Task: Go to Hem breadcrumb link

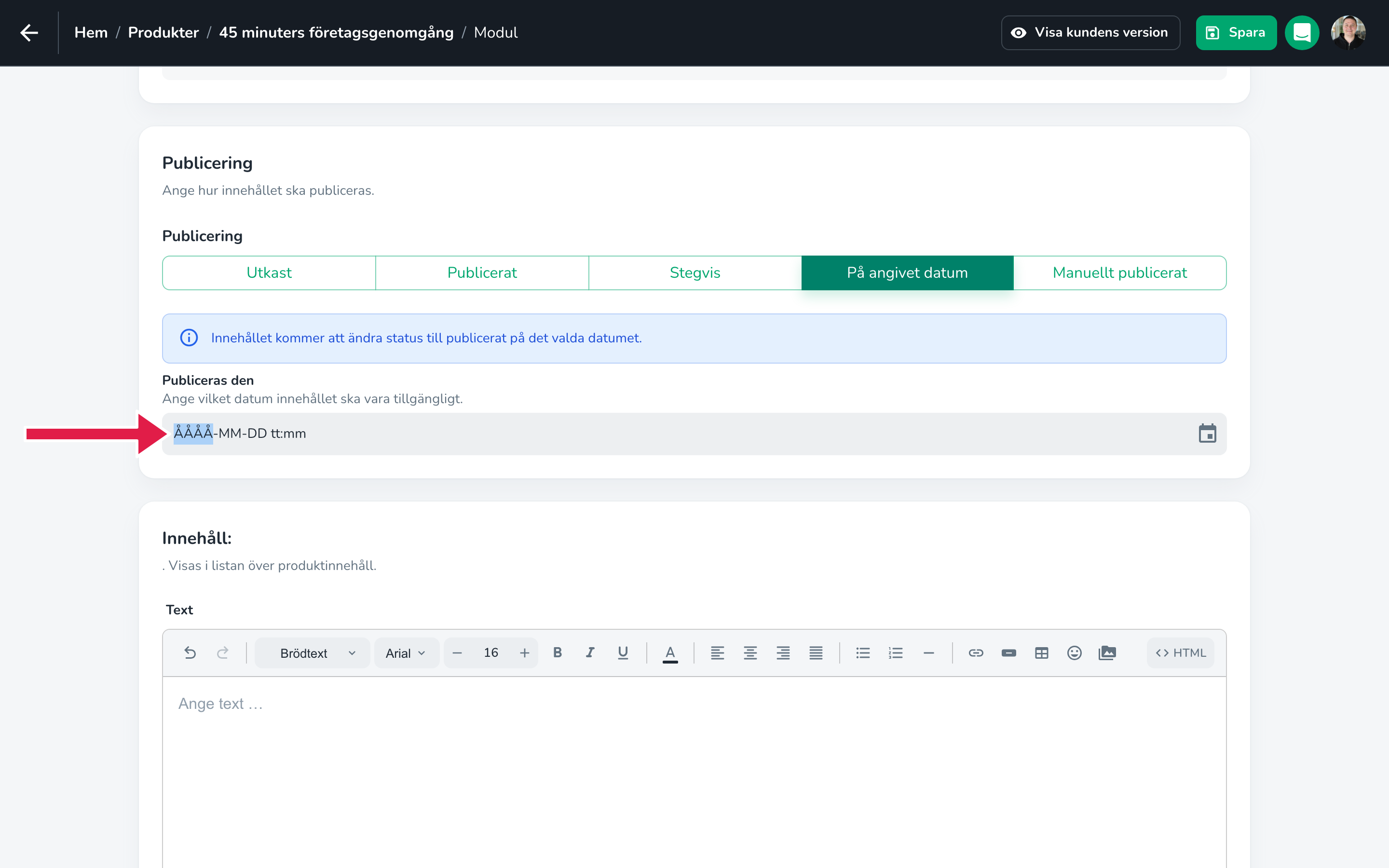Action: click(91, 33)
